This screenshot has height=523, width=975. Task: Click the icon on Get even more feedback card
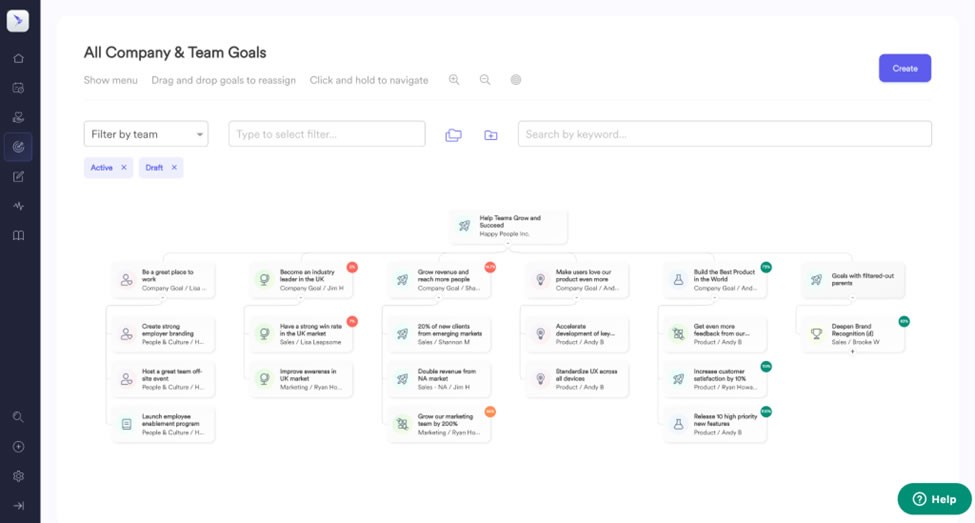click(678, 334)
